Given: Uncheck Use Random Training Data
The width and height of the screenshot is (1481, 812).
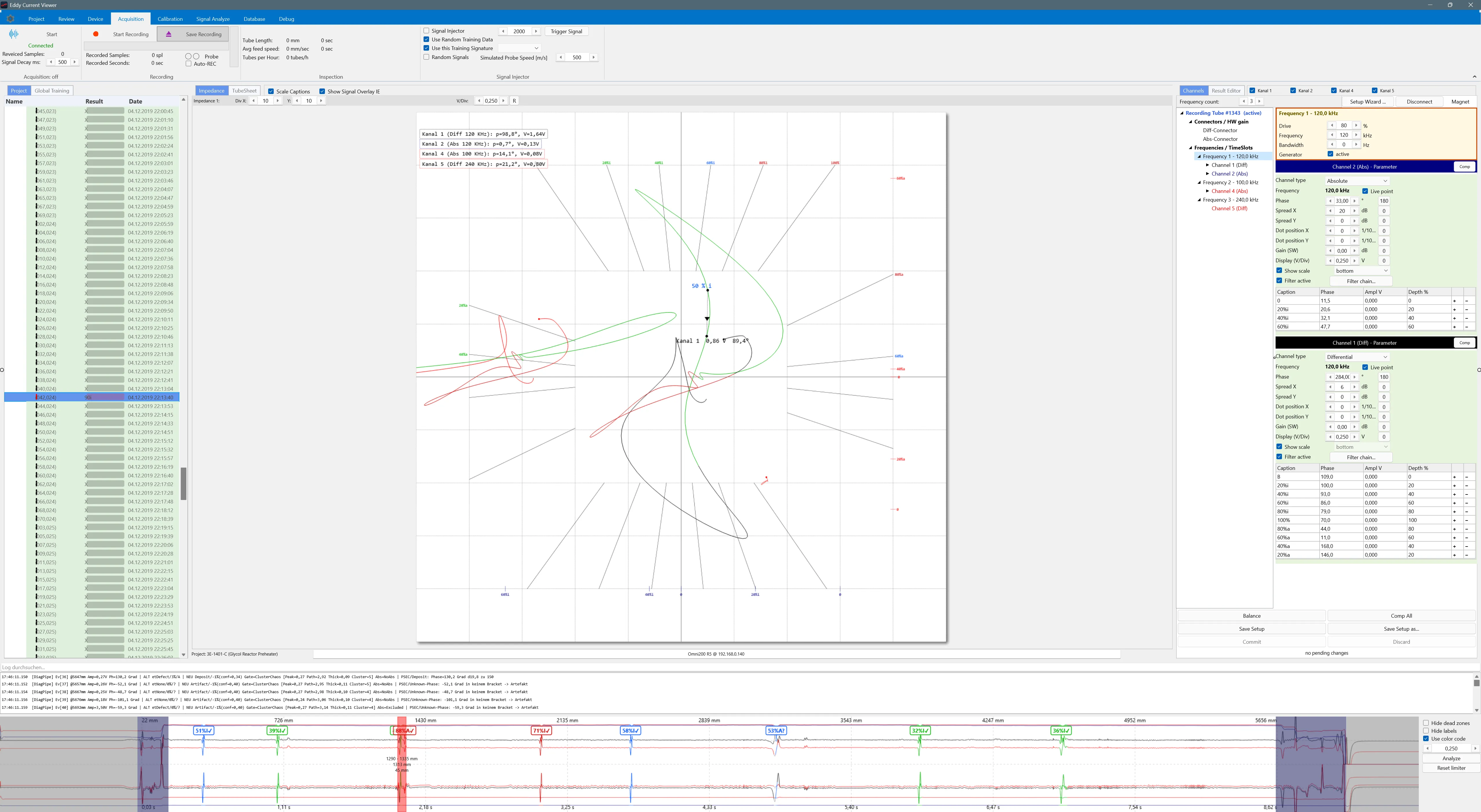Looking at the screenshot, I should (426, 40).
